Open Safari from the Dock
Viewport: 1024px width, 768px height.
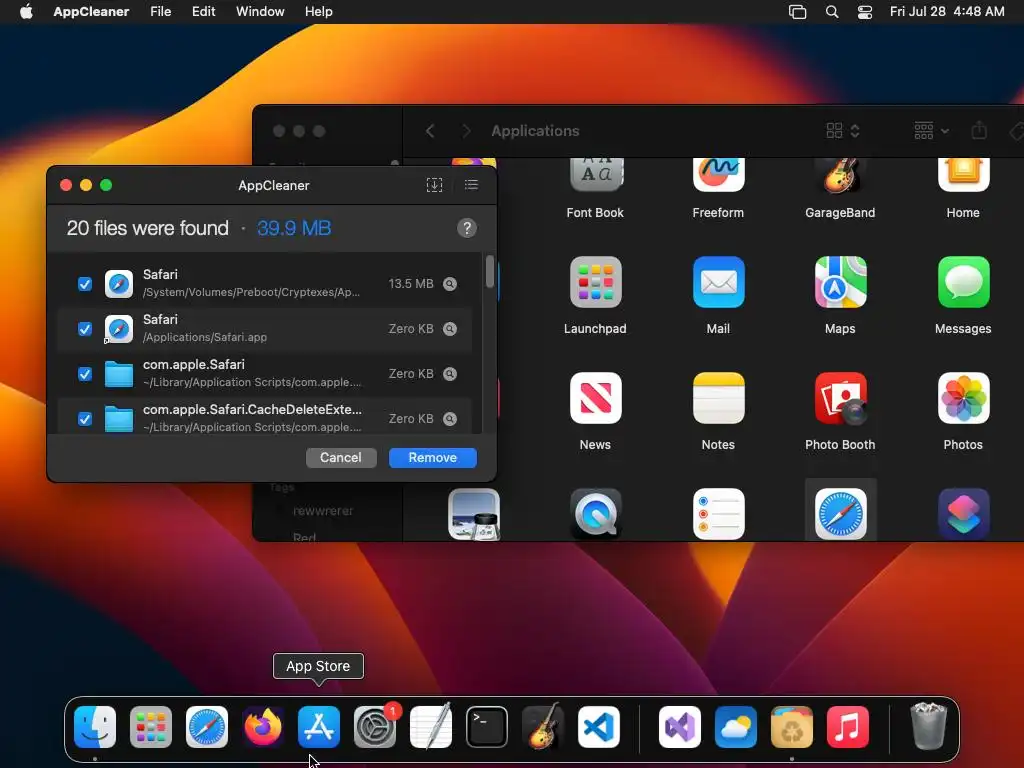(207, 727)
